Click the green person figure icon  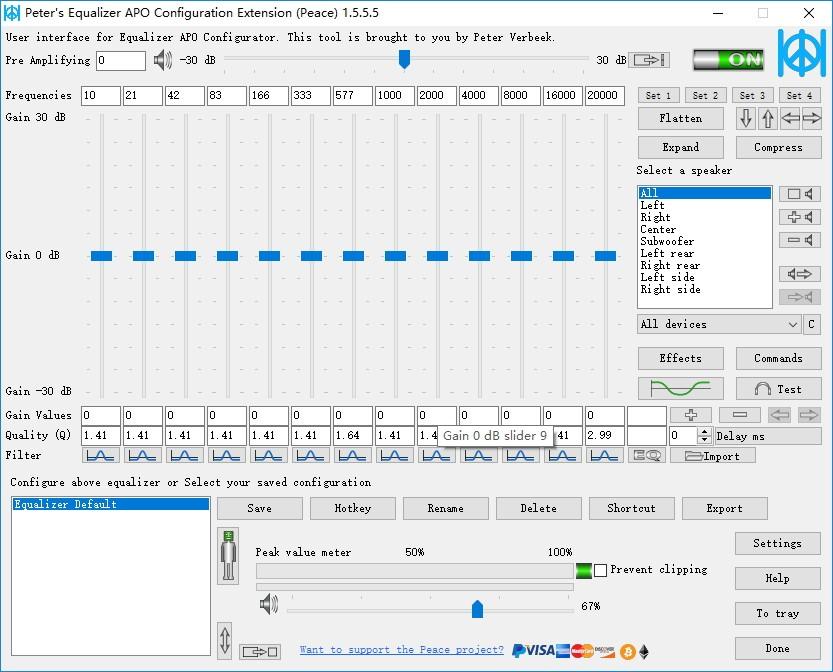click(228, 556)
